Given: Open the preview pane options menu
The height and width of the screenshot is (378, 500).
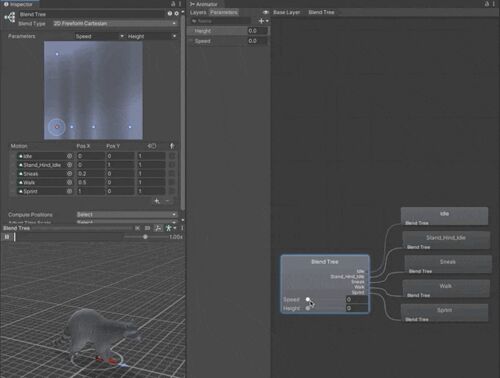Looking at the screenshot, I should click(182, 228).
